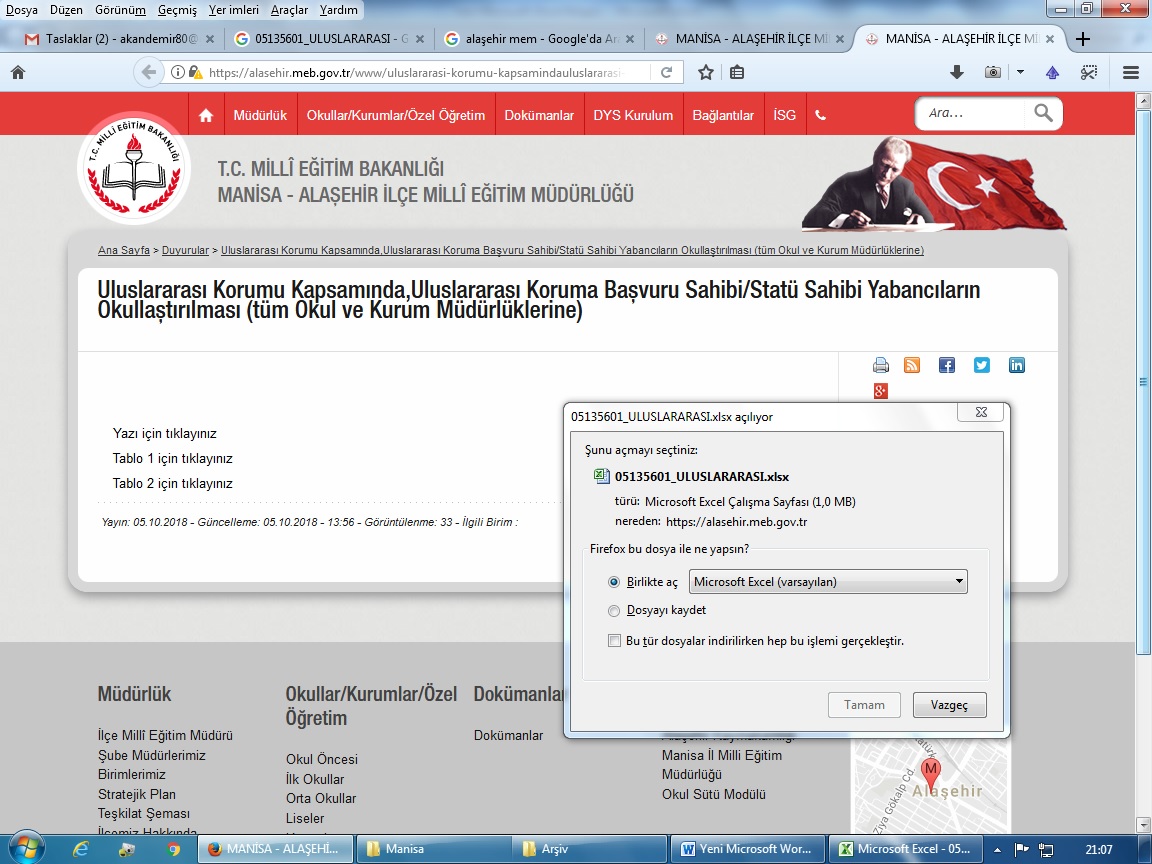The width and height of the screenshot is (1152, 864).
Task: Reload the page with the refresh icon
Action: click(x=666, y=72)
